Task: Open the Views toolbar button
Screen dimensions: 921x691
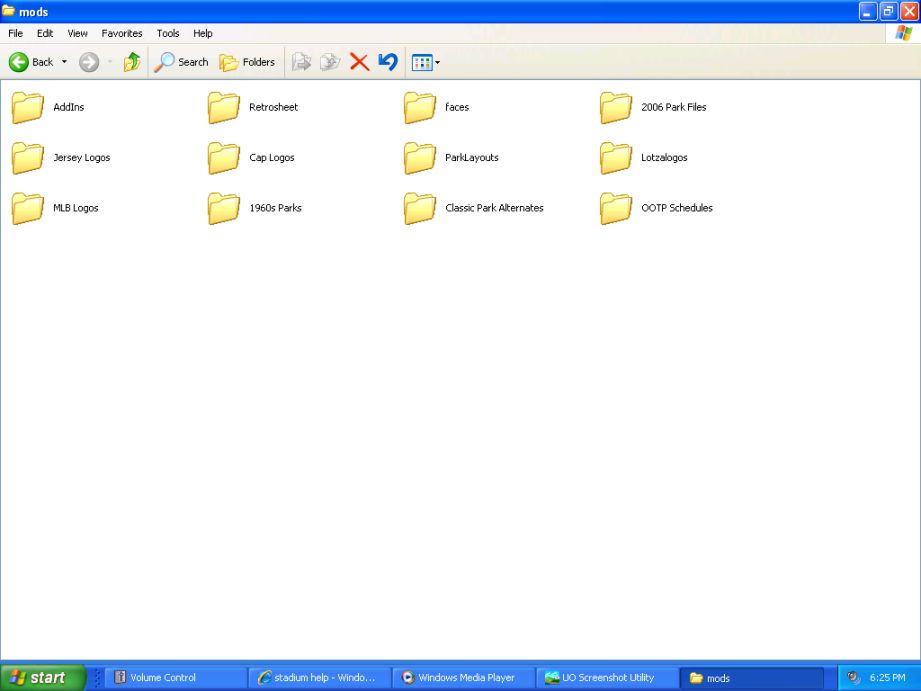Action: [x=426, y=62]
